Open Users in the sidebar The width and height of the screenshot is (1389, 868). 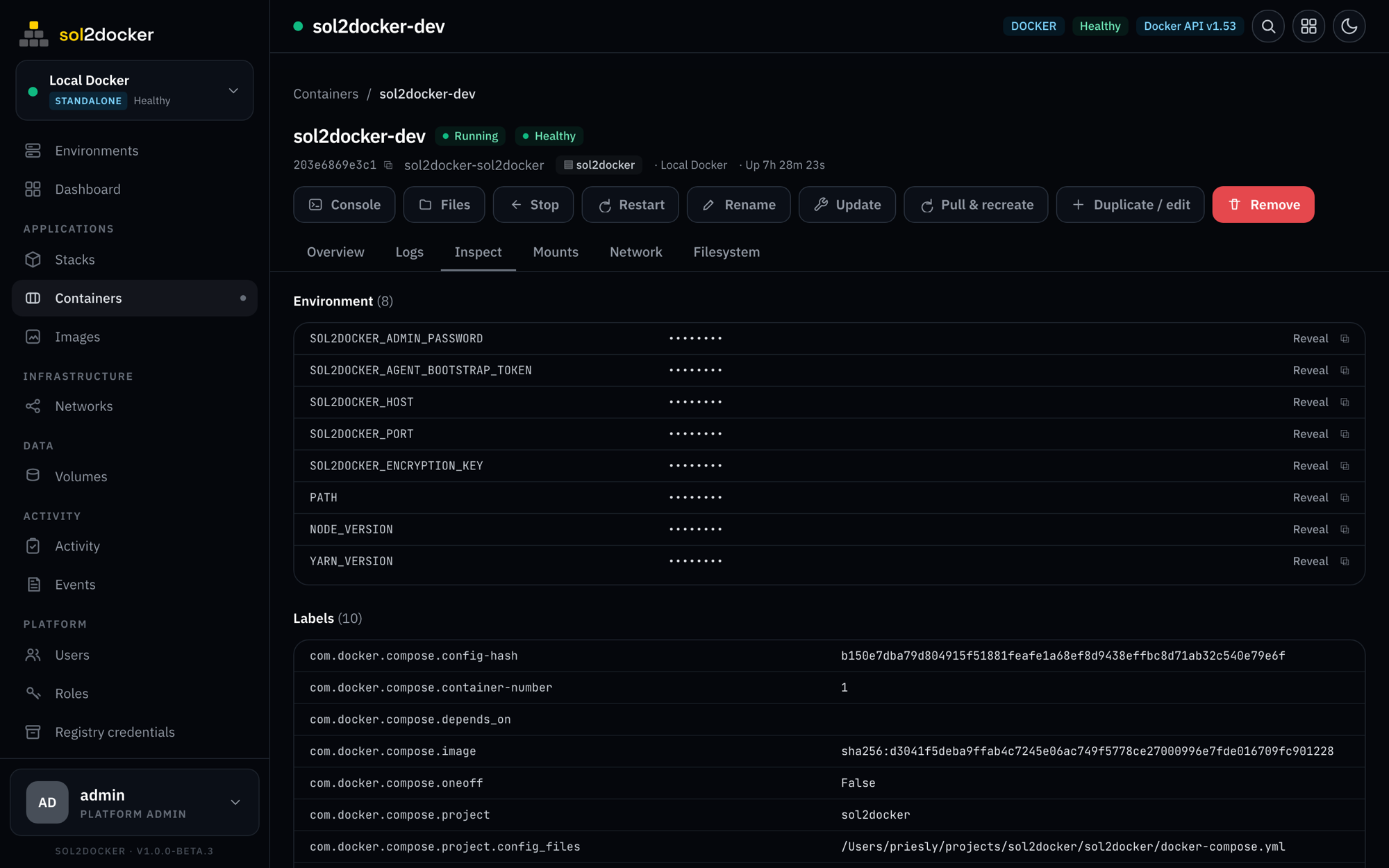(x=135, y=655)
